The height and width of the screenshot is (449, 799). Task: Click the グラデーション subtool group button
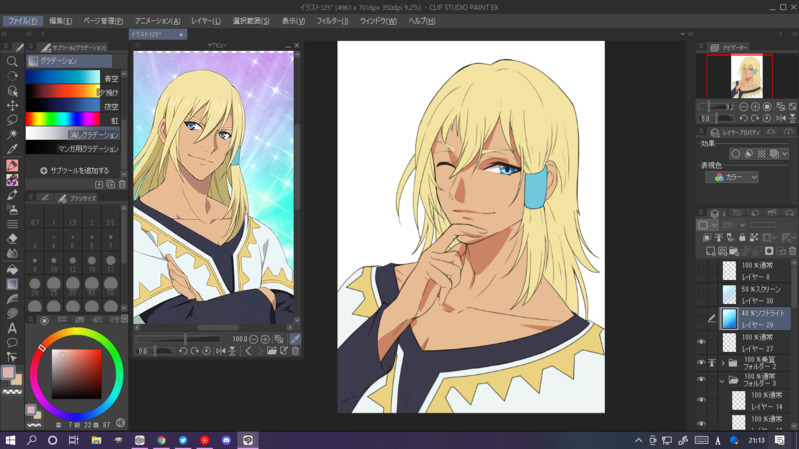point(69,61)
